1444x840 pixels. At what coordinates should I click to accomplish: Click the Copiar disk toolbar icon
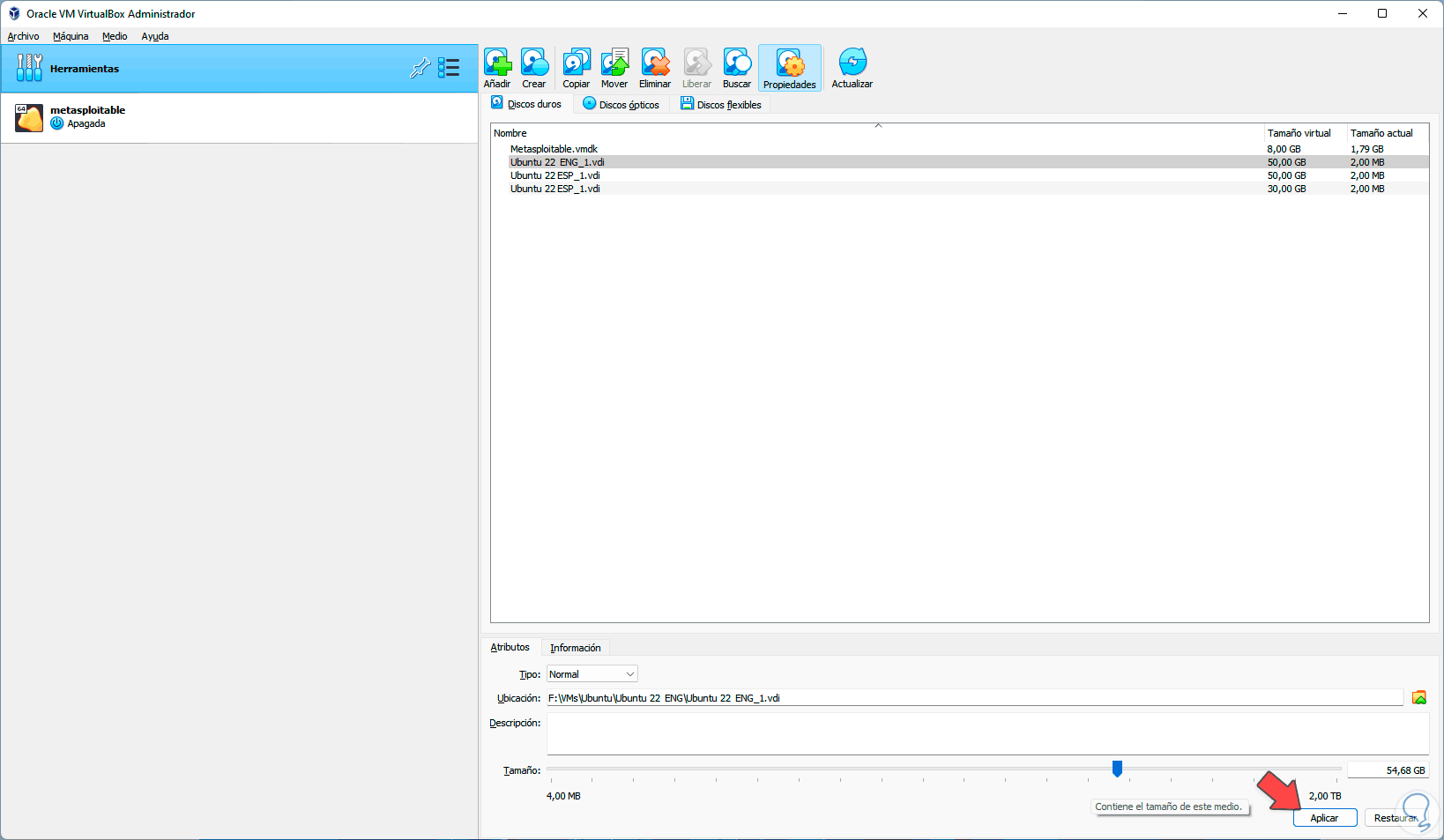point(577,68)
